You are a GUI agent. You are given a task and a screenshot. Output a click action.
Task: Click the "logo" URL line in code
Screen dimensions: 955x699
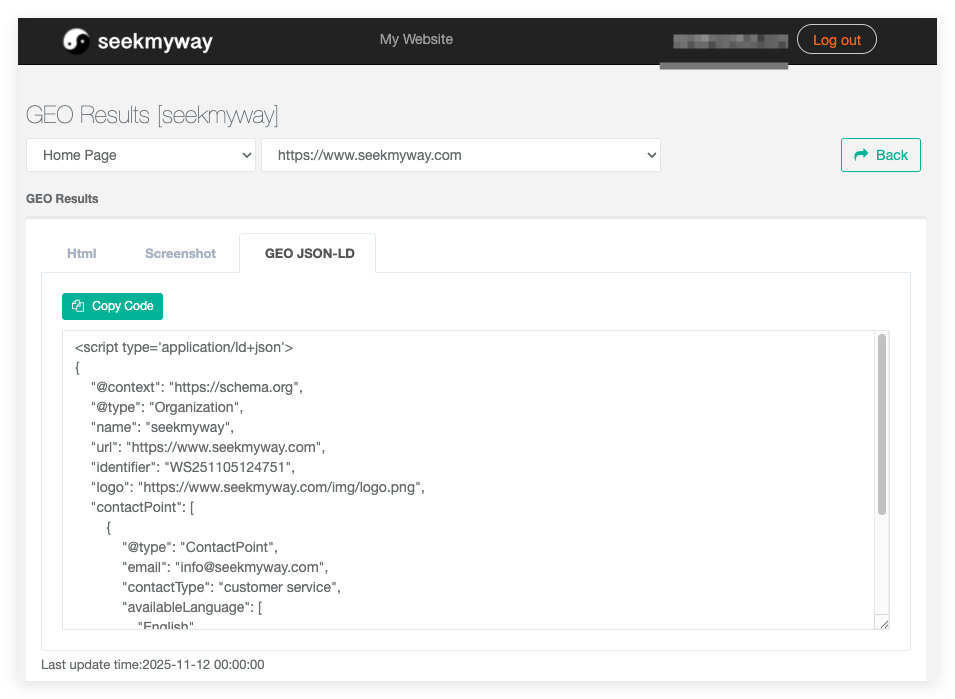258,487
